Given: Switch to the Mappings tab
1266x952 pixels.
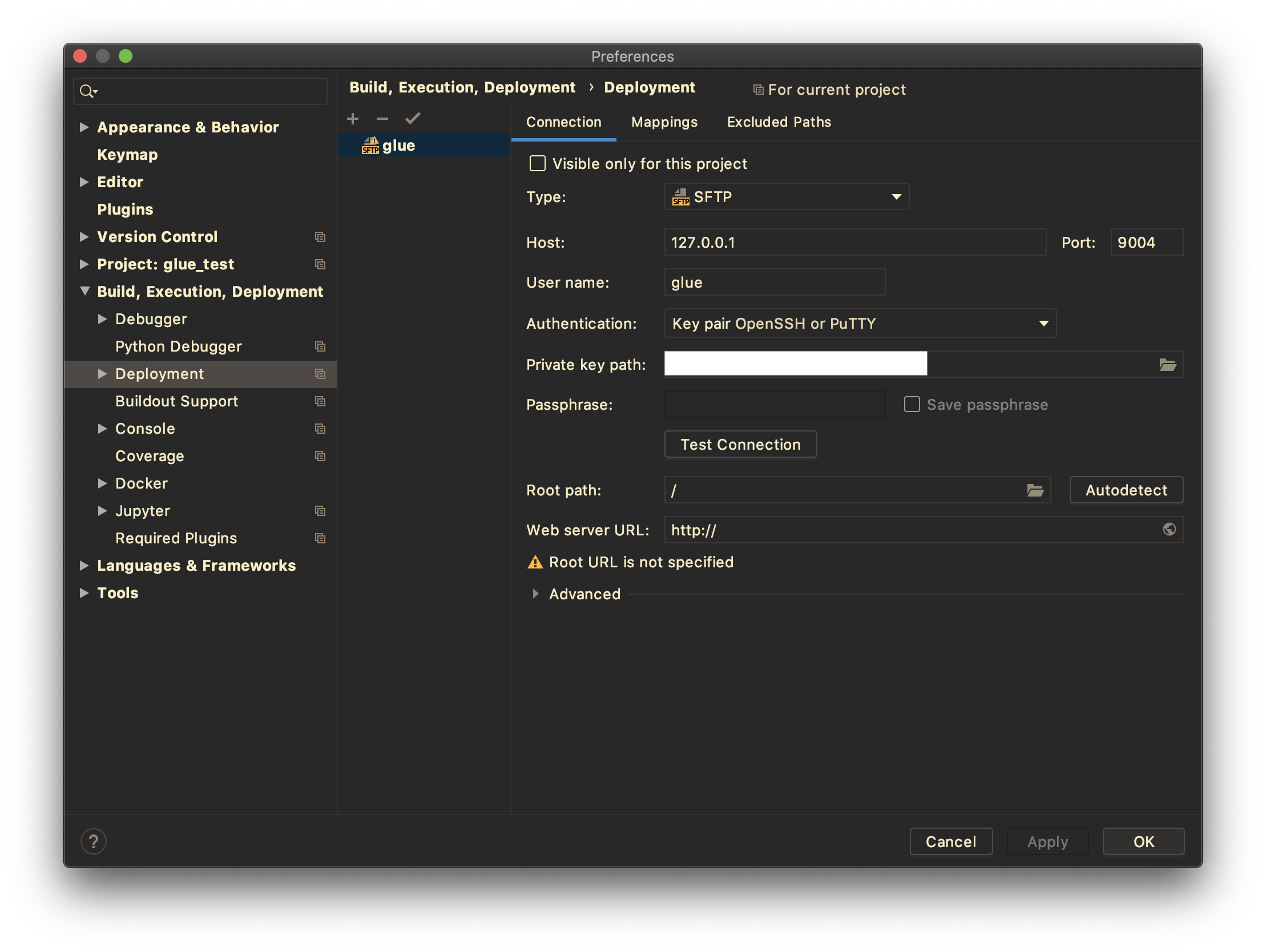Looking at the screenshot, I should click(665, 122).
